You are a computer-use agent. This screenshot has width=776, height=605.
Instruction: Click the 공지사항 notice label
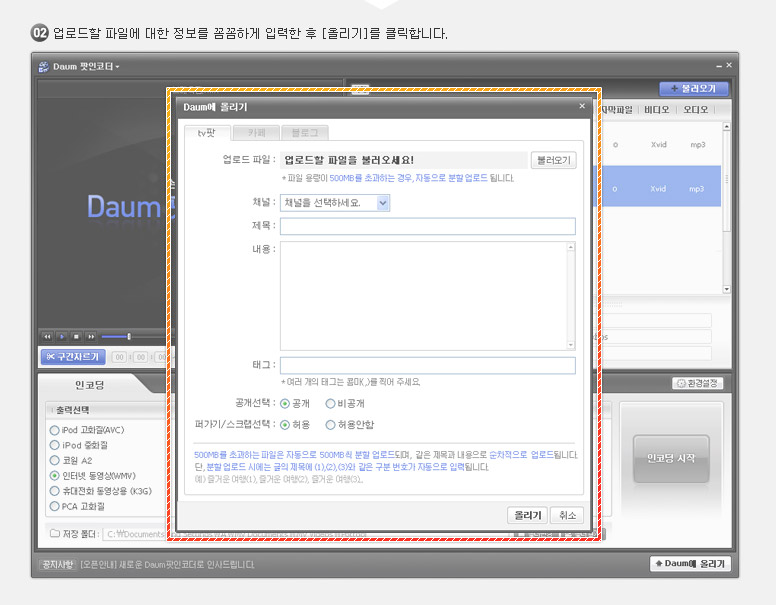point(57,564)
